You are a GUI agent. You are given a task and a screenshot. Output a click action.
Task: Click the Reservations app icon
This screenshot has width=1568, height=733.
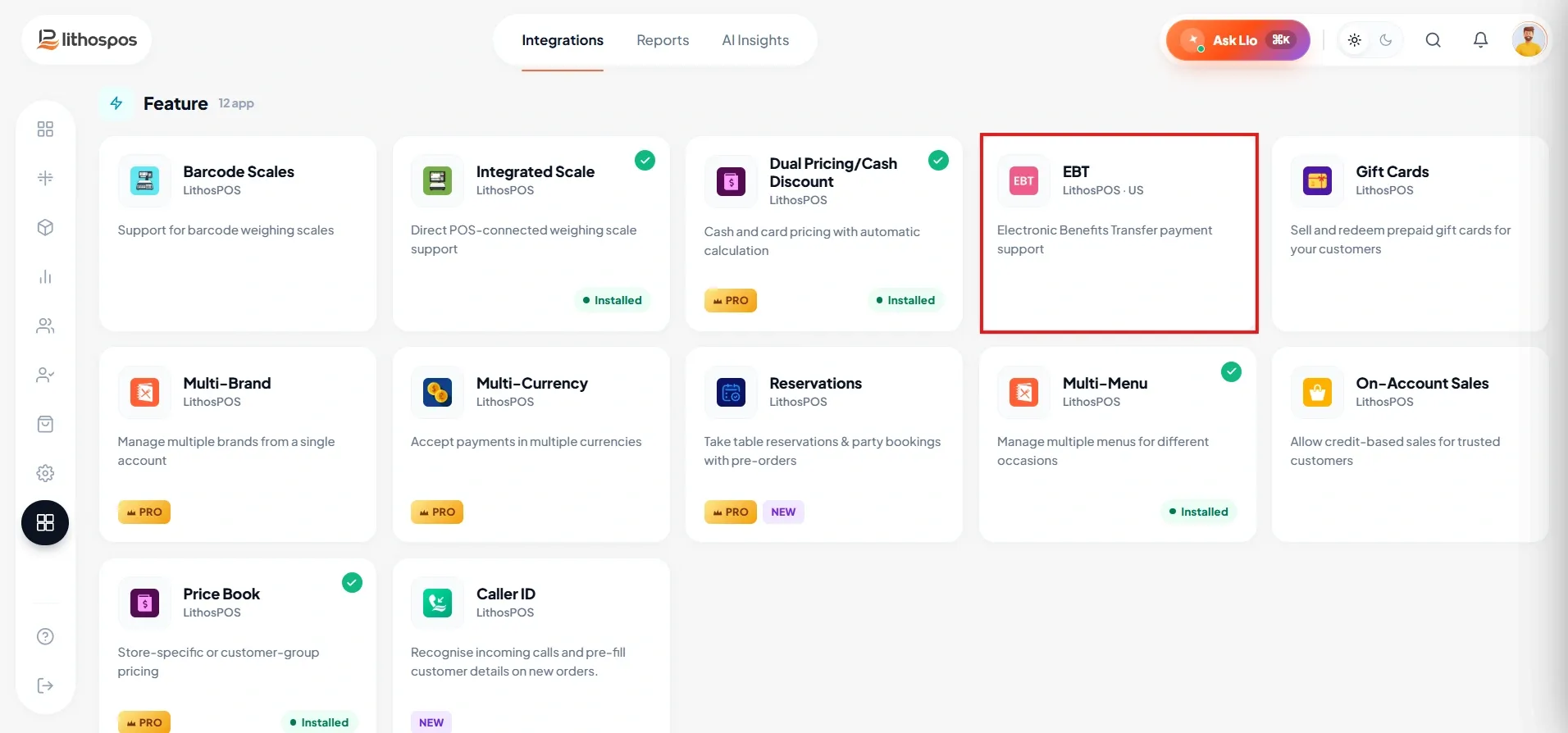(731, 392)
